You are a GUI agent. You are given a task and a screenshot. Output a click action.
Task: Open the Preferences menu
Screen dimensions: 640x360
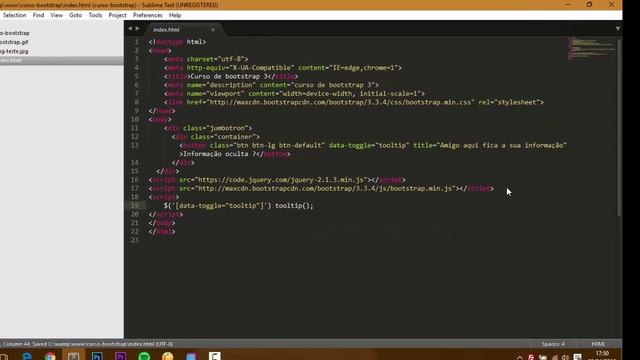(147, 15)
